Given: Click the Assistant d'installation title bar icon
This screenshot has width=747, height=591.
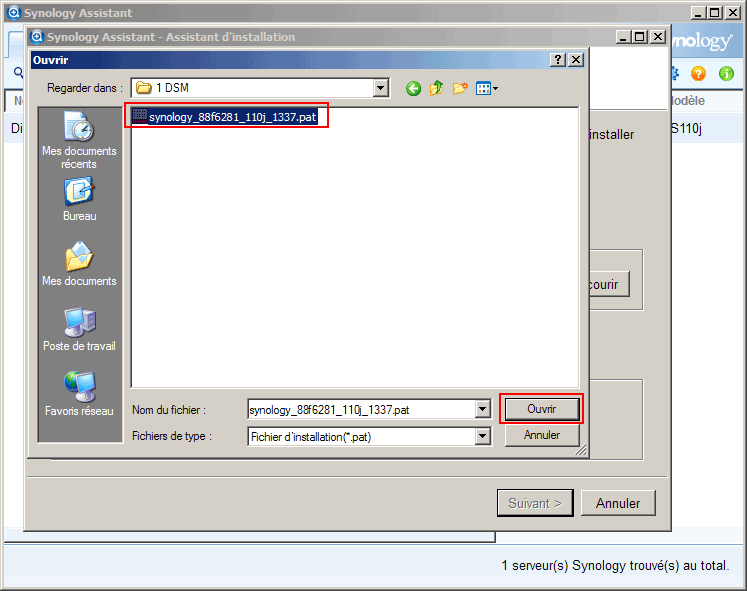Looking at the screenshot, I should point(37,36).
